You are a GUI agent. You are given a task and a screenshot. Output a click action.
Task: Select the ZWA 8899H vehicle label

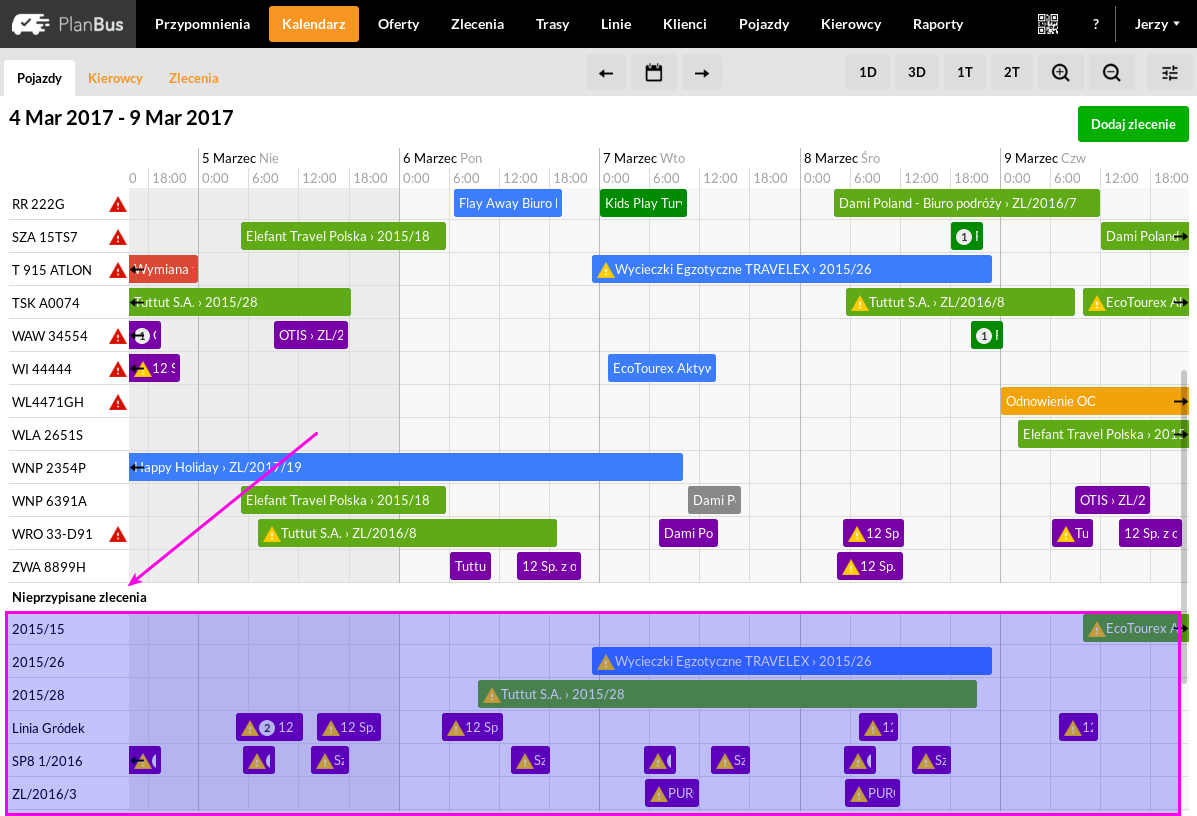click(49, 567)
